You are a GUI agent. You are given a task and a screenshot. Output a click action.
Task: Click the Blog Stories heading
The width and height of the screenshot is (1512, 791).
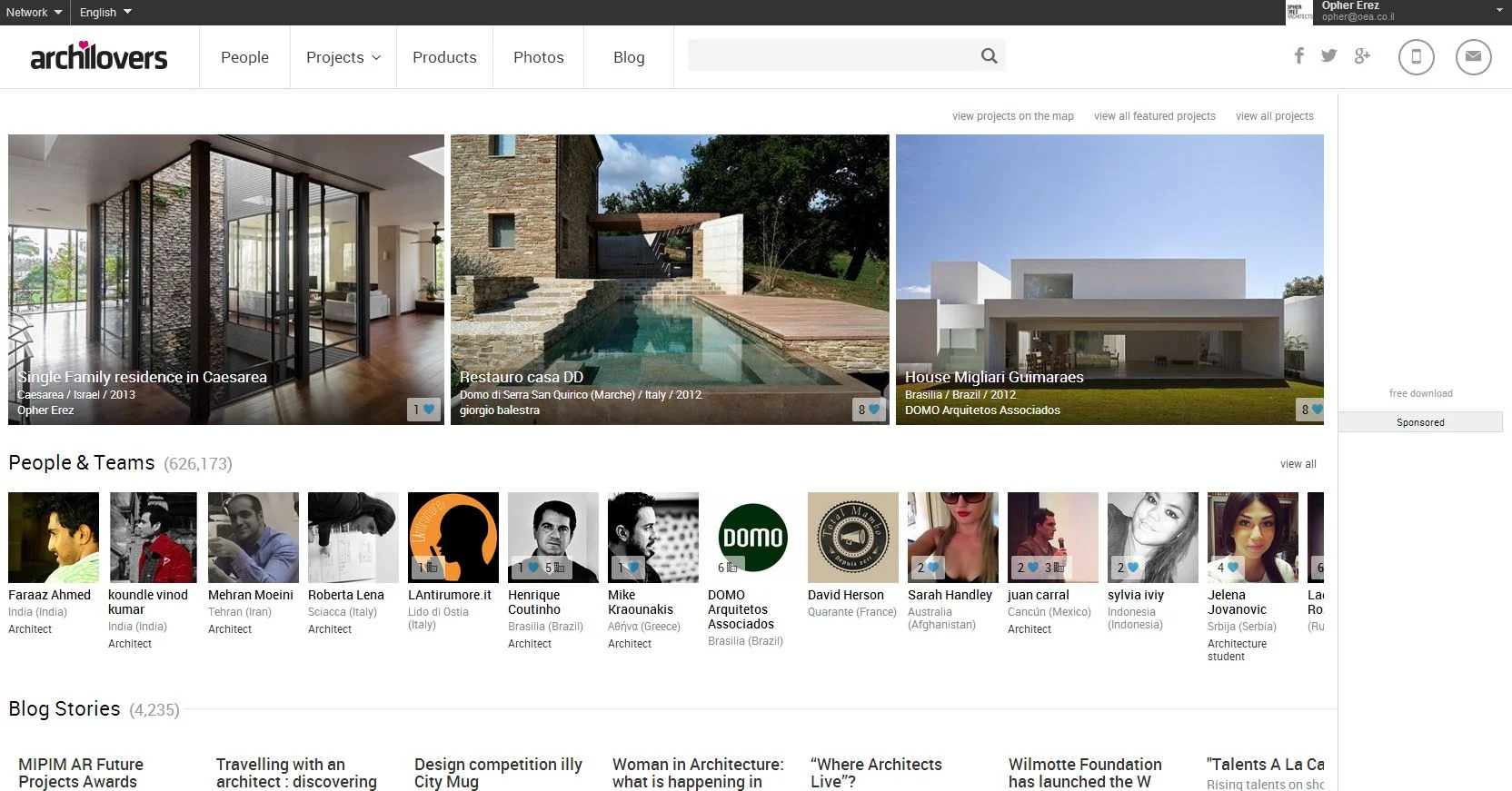[x=64, y=708]
